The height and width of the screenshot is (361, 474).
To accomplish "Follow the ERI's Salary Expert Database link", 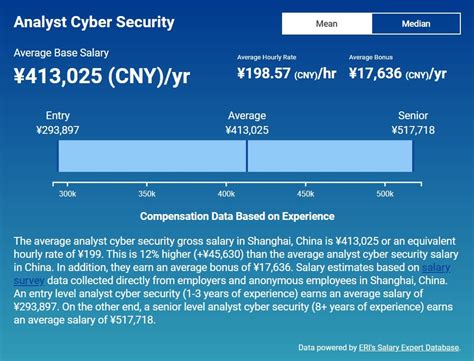I will (409, 348).
